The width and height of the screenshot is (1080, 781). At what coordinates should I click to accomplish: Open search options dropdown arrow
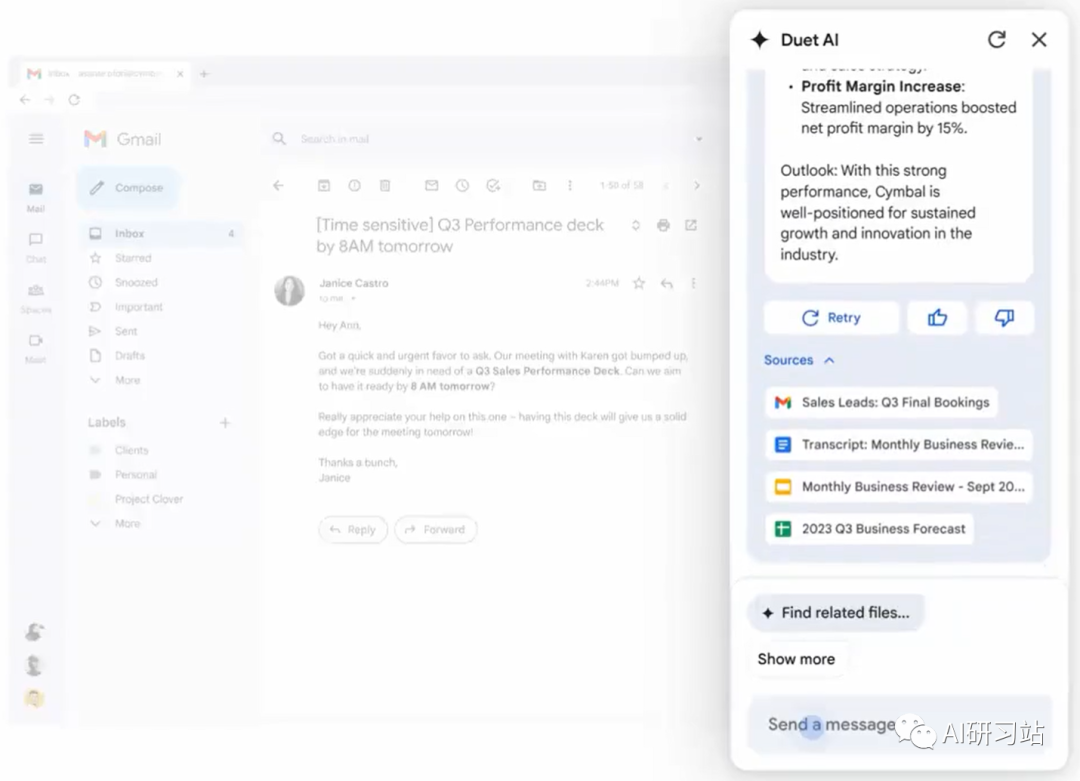point(698,139)
